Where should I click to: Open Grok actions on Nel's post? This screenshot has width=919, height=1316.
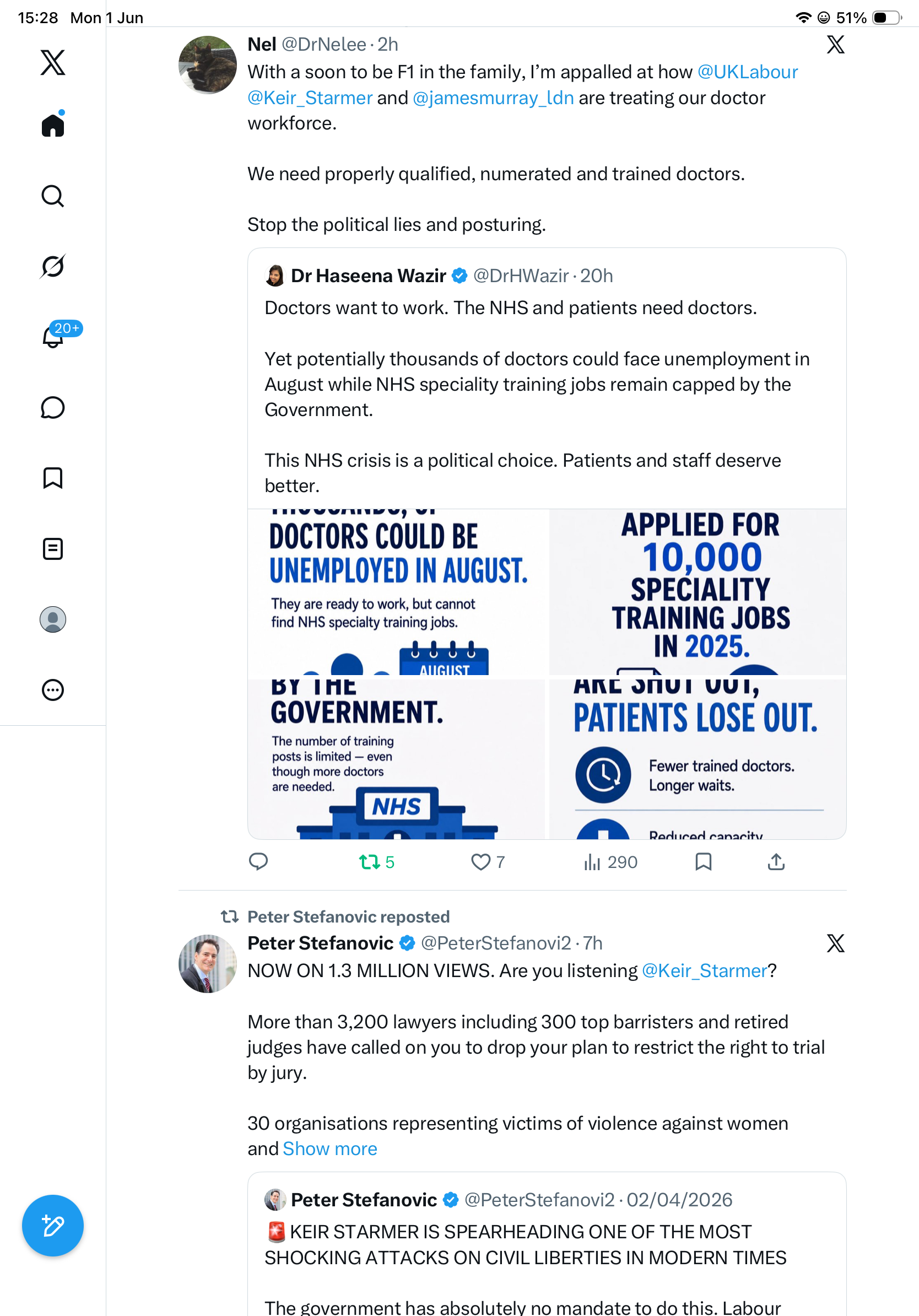835,44
